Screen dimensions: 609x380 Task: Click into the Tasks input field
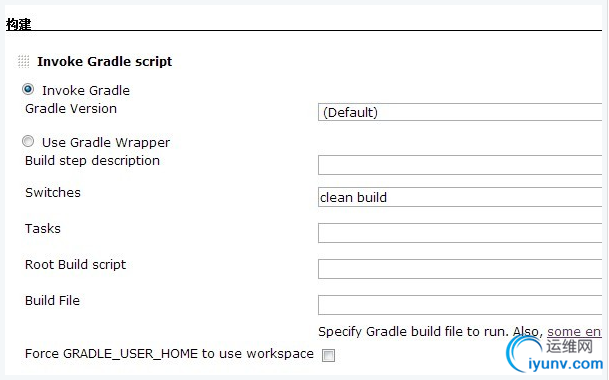[x=460, y=233]
